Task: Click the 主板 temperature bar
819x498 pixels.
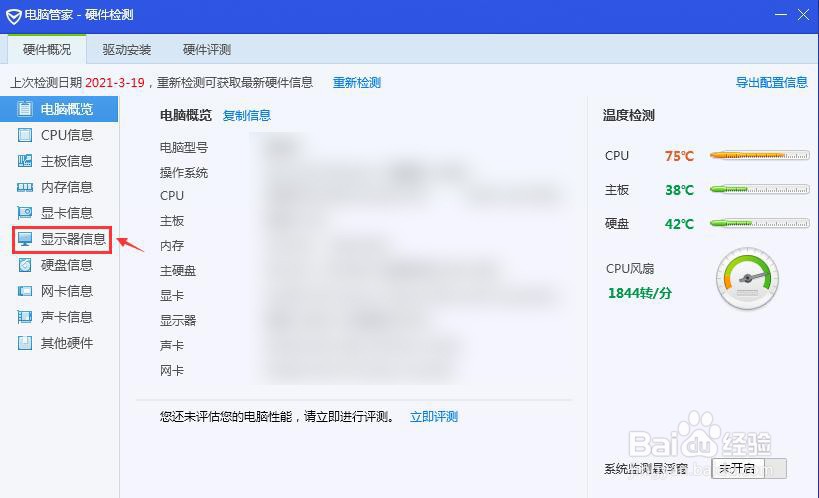Action: coord(759,189)
